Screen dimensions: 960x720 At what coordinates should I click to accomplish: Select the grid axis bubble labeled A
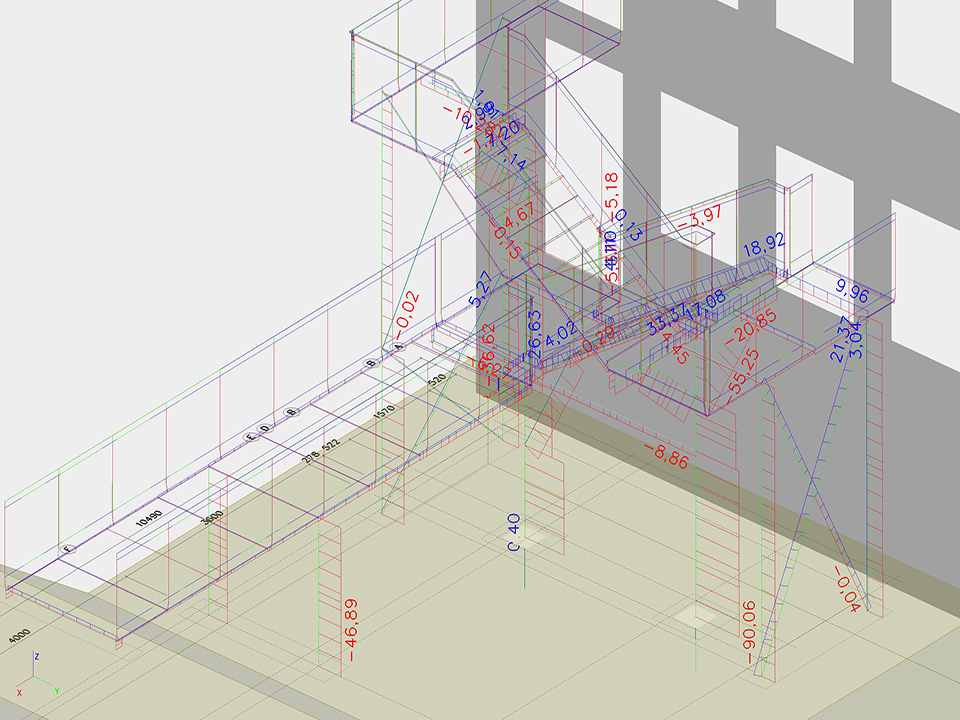coord(398,347)
